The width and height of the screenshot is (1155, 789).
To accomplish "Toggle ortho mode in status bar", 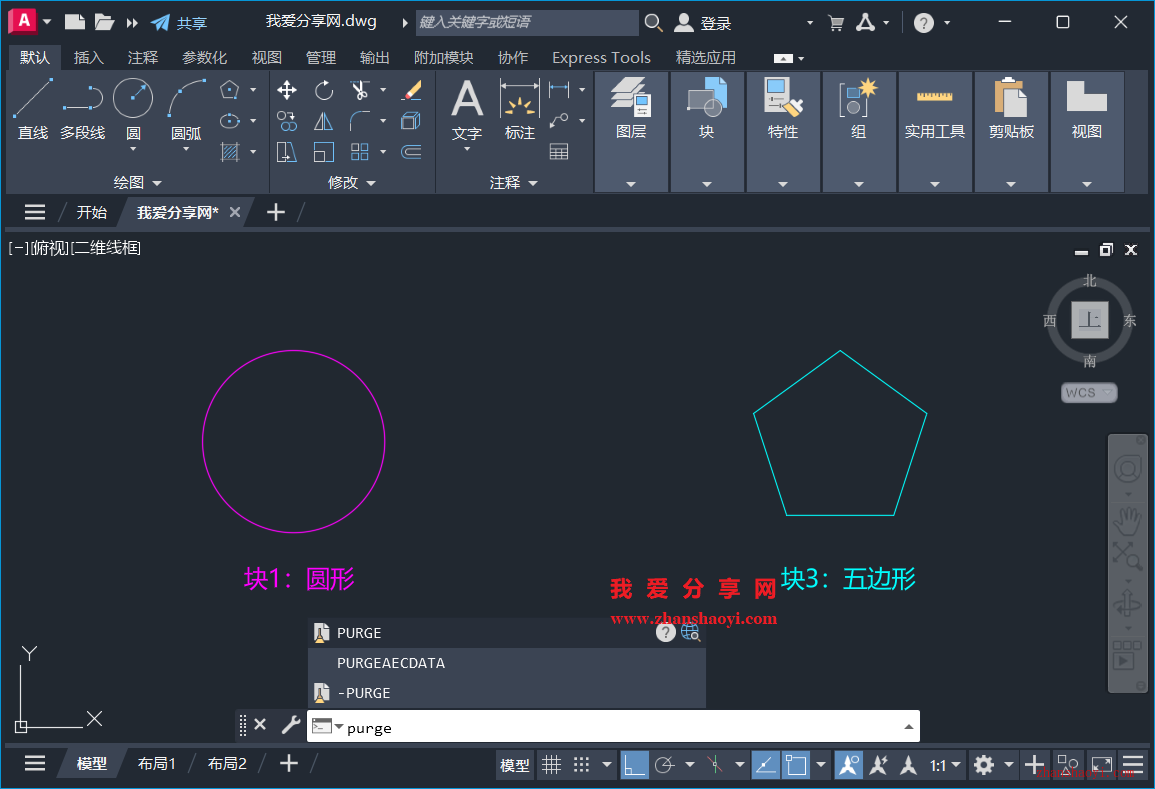I will tap(634, 765).
